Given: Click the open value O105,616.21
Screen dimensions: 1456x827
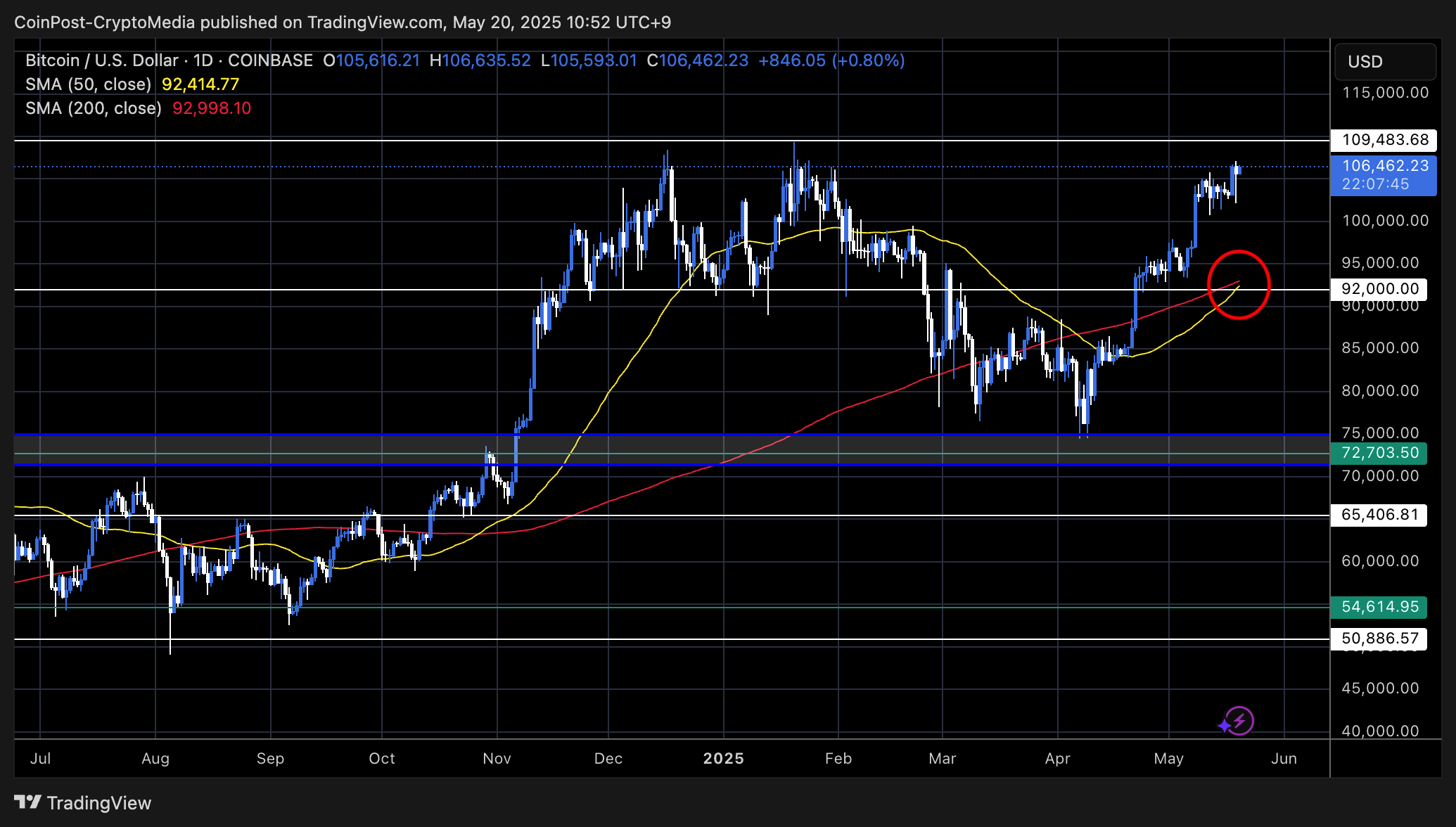Looking at the screenshot, I should [x=371, y=60].
